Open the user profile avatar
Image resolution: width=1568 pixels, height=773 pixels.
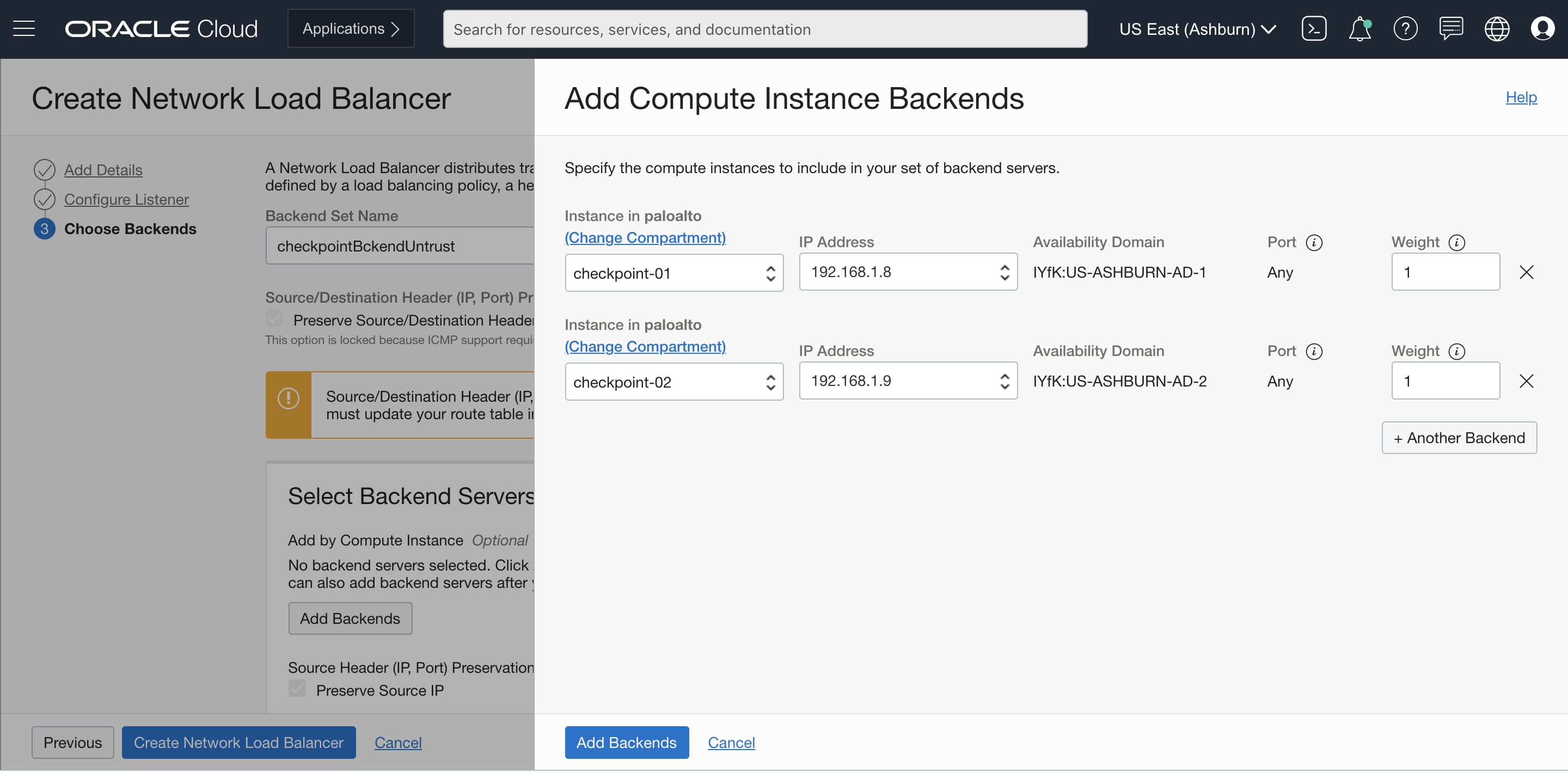click(x=1543, y=28)
